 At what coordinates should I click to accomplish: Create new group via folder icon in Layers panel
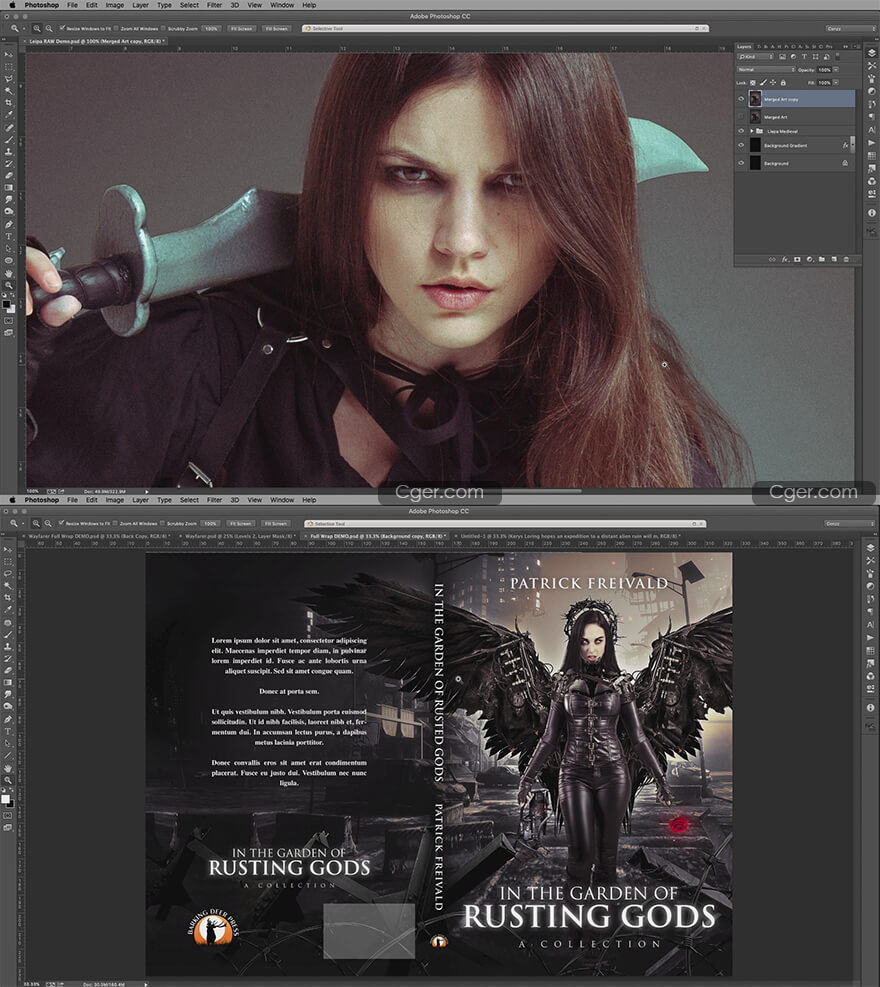(822, 259)
